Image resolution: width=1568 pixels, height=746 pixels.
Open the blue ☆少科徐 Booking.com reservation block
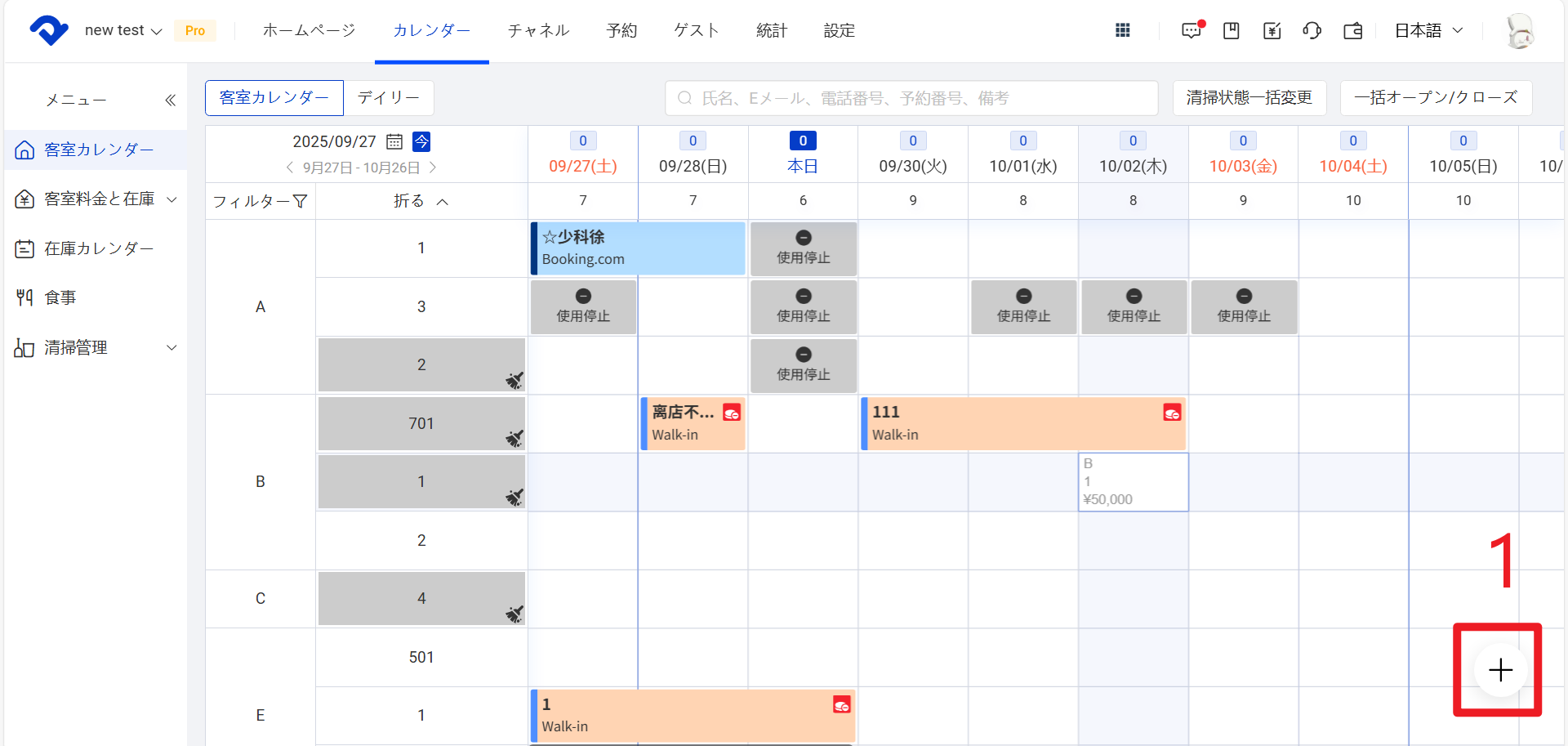click(638, 248)
